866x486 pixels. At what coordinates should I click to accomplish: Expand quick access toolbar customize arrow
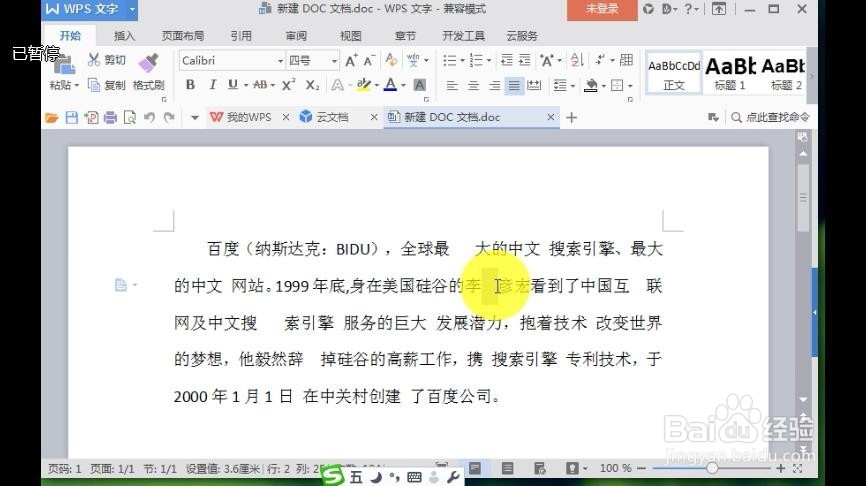(194, 118)
